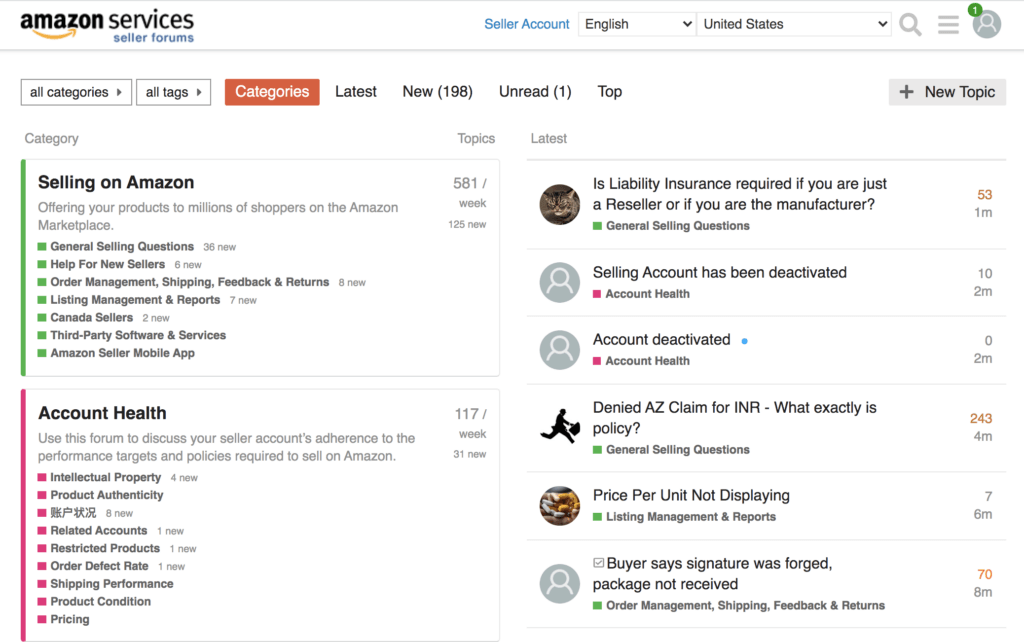Click reply count 10 on Selling Account deactivated
This screenshot has width=1024, height=642.
[985, 274]
